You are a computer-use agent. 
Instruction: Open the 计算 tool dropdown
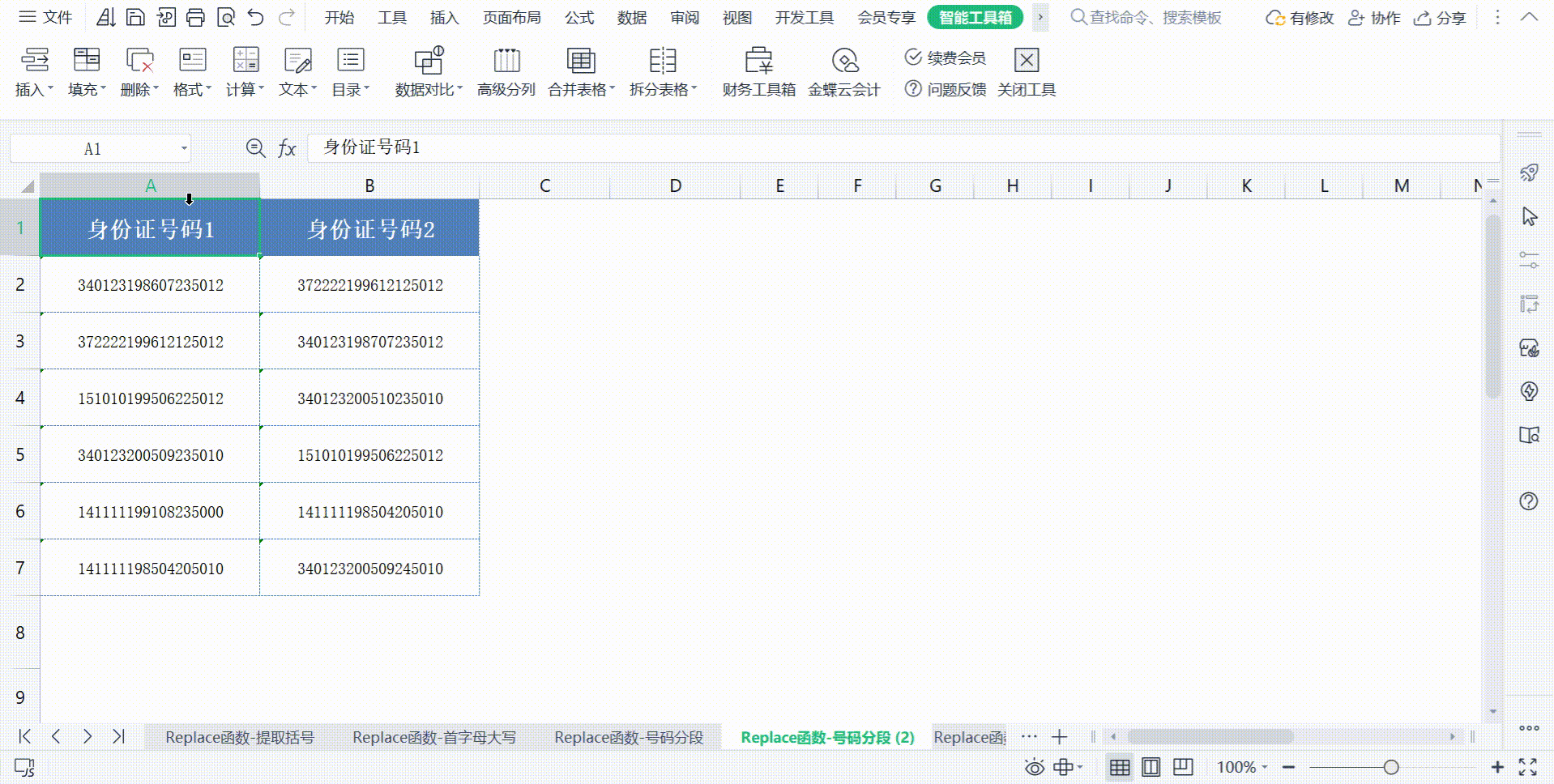[x=245, y=72]
